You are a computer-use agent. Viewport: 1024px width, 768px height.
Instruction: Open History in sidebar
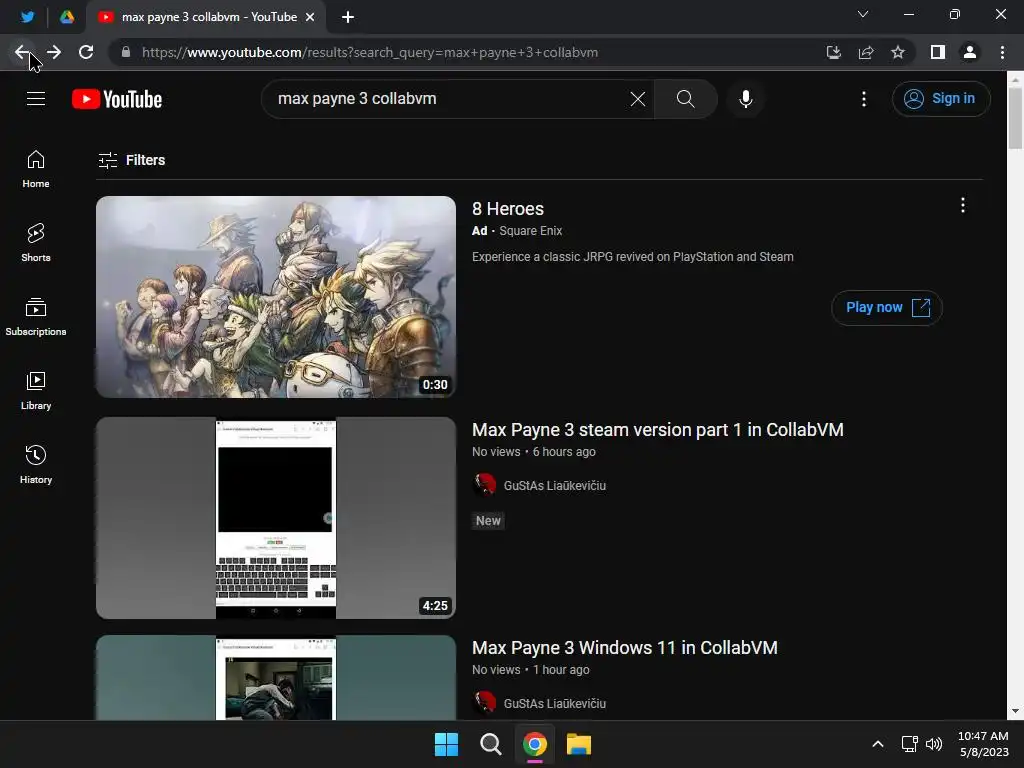coord(36,464)
